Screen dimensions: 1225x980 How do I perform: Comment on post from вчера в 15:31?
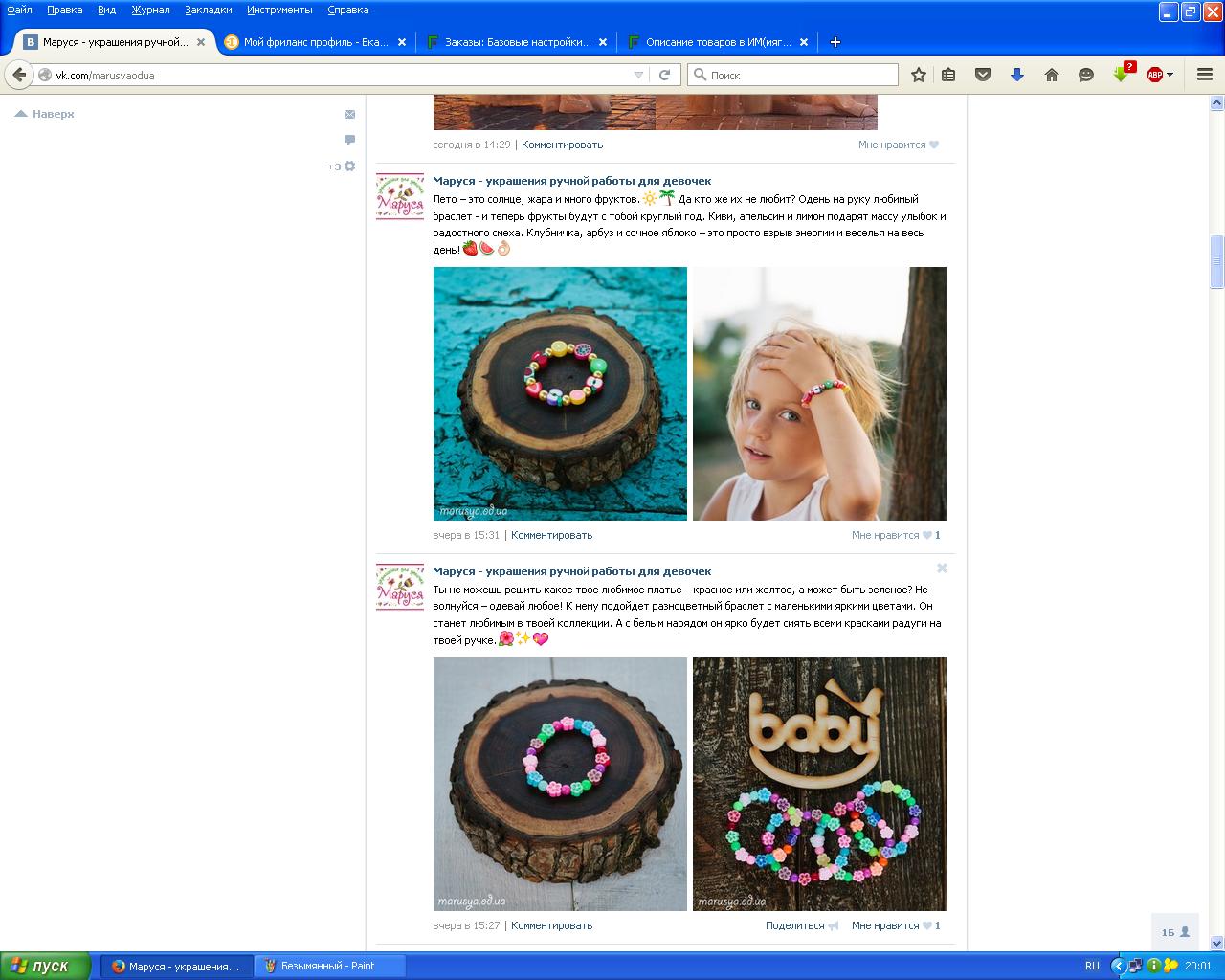tap(551, 535)
